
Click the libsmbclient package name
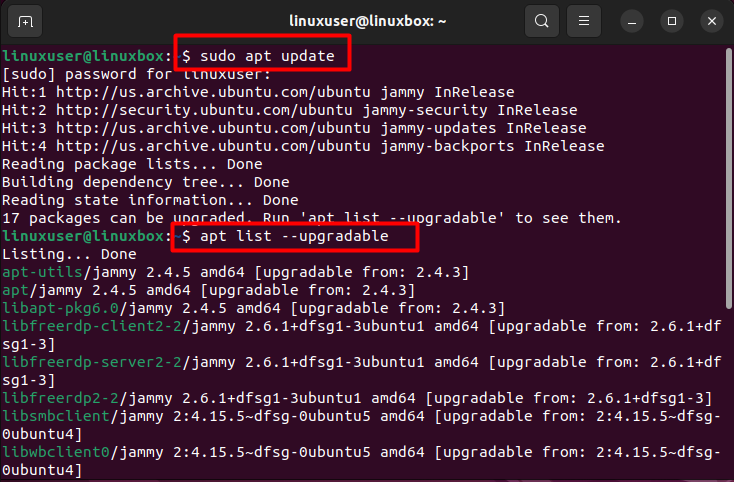coord(56,416)
